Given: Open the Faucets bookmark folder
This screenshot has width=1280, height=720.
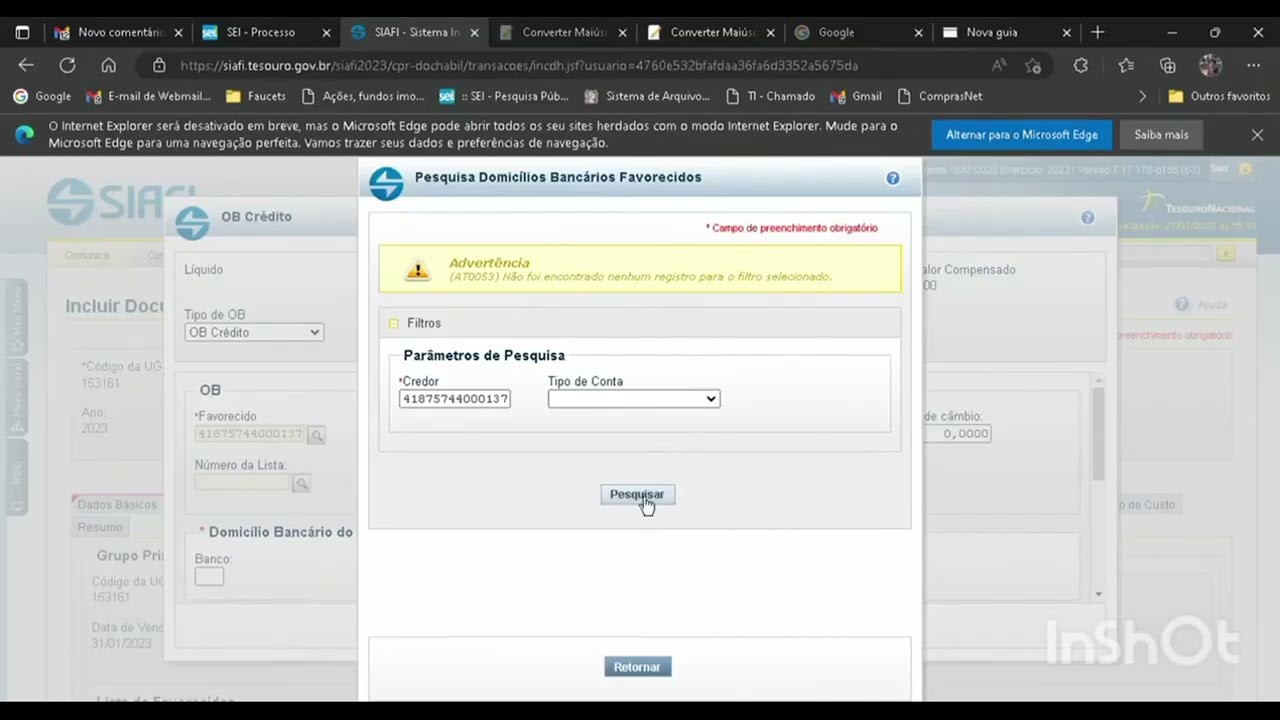Looking at the screenshot, I should pyautogui.click(x=256, y=96).
